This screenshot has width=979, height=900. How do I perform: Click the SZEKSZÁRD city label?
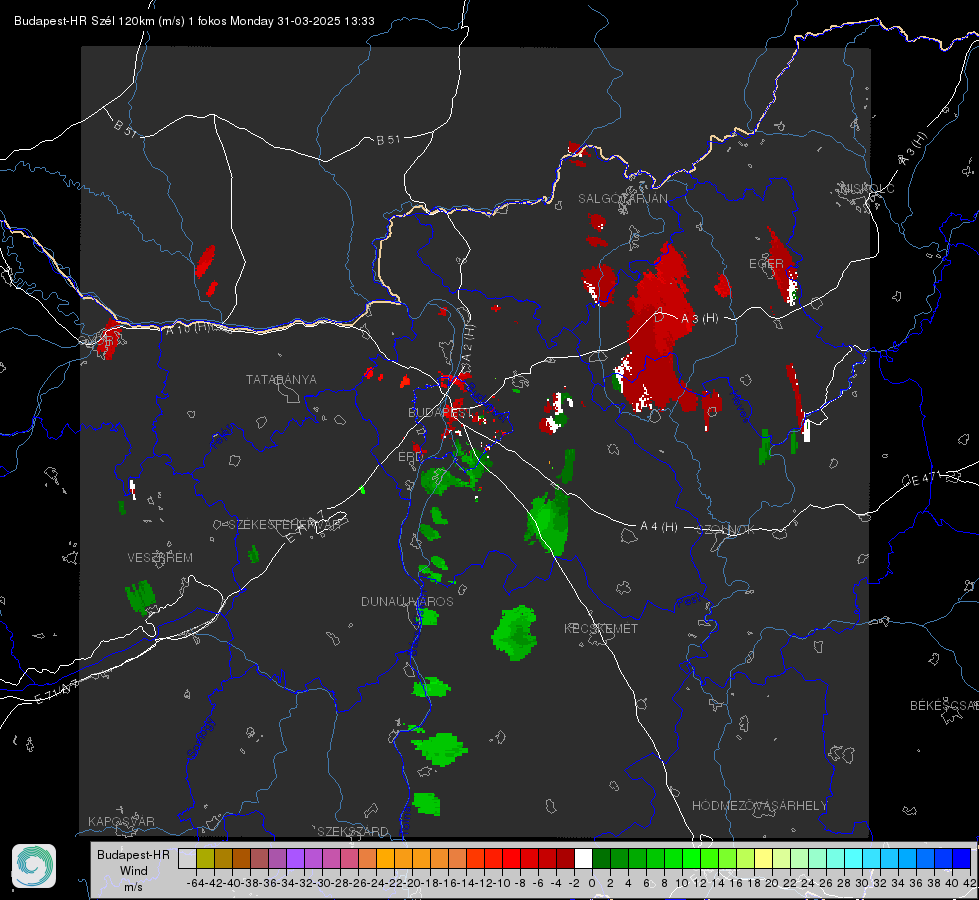tap(353, 831)
